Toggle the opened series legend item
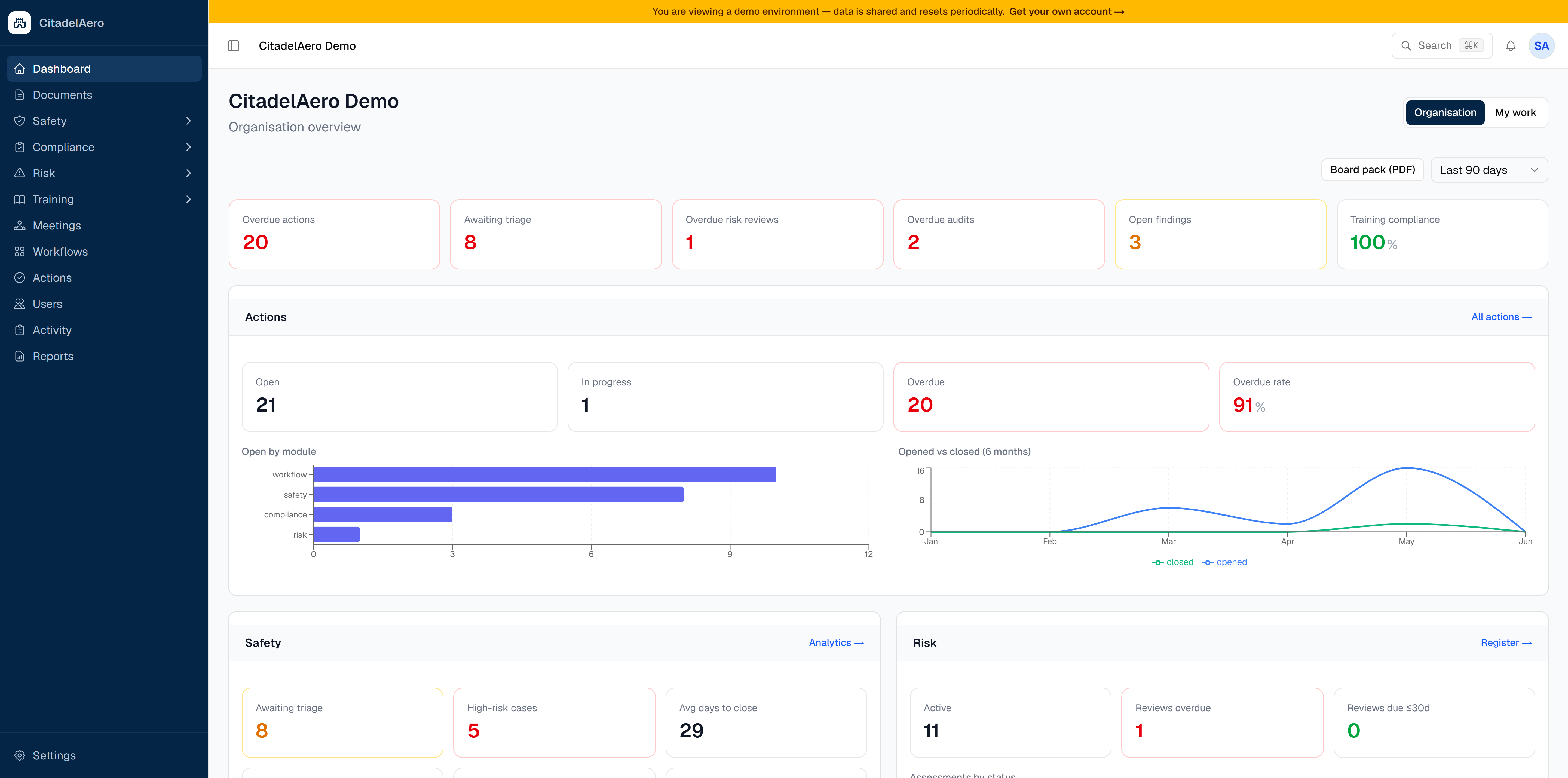Screen dimensions: 1568x778 1224,562
